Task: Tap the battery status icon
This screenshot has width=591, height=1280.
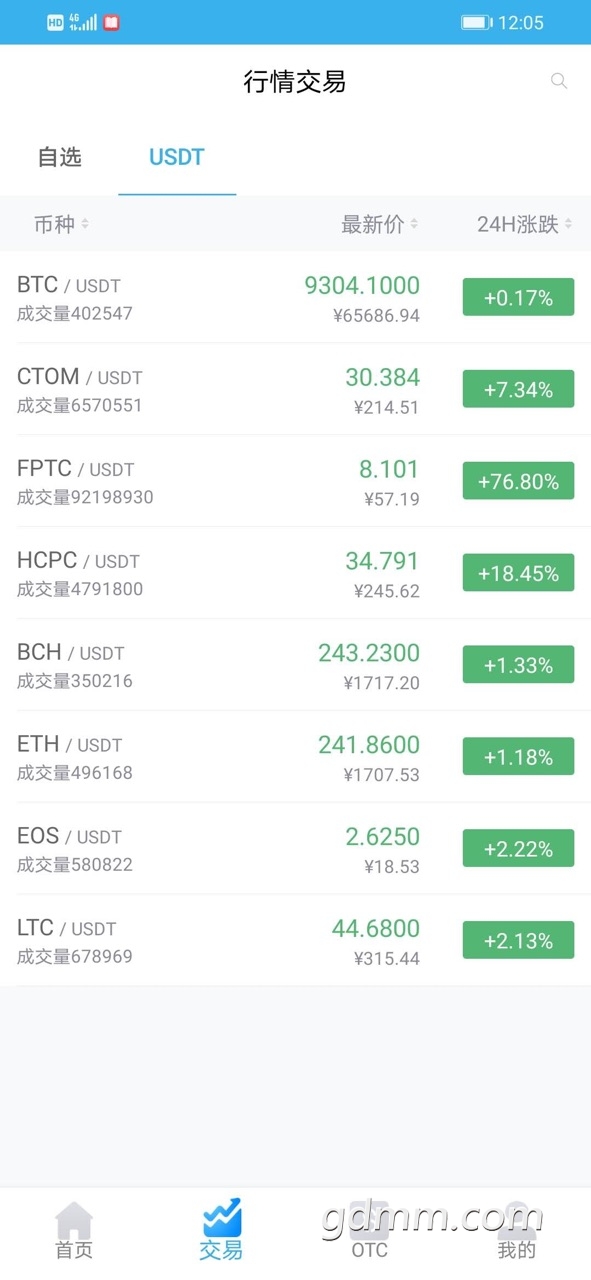Action: (x=476, y=22)
